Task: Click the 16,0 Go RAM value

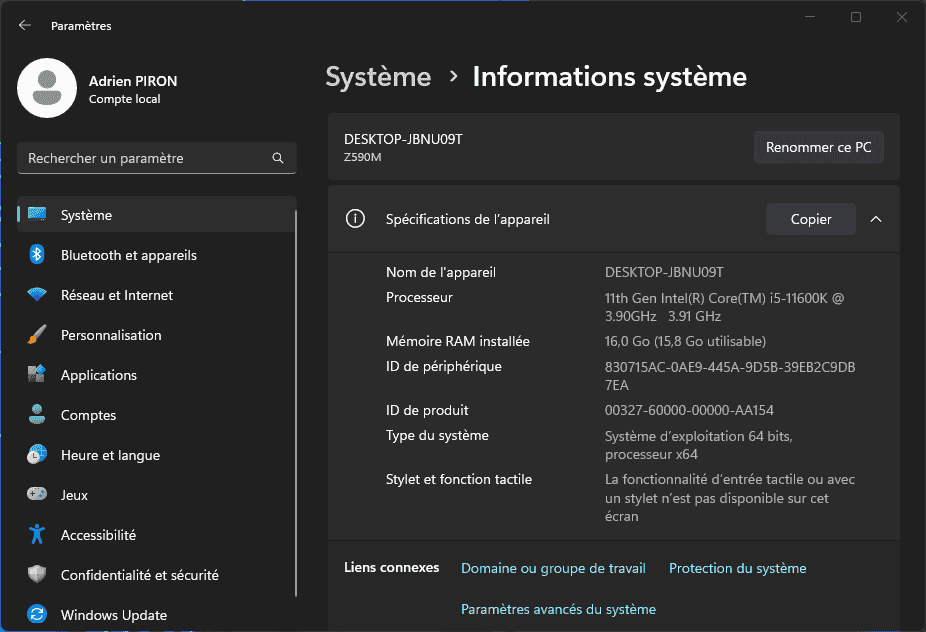Action: tap(685, 341)
